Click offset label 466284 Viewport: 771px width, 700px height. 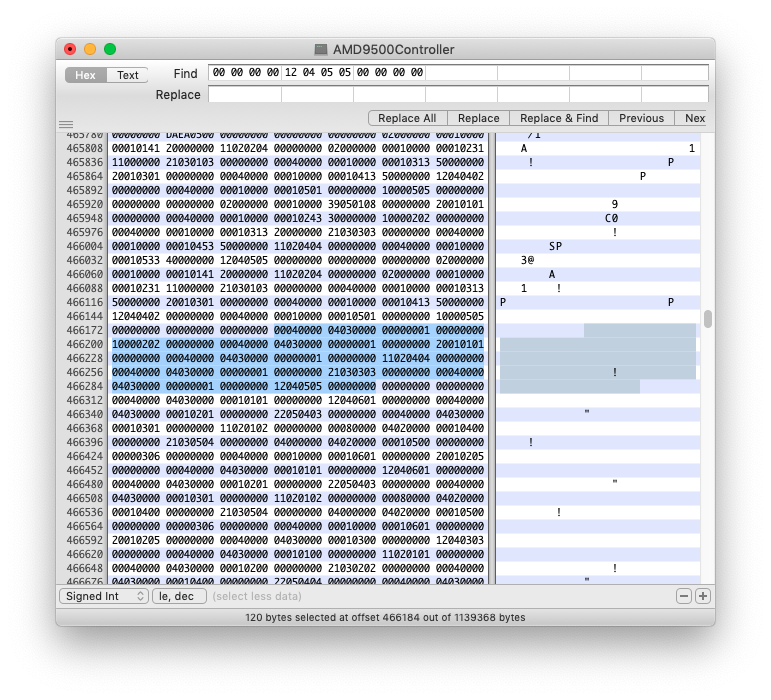(85, 386)
